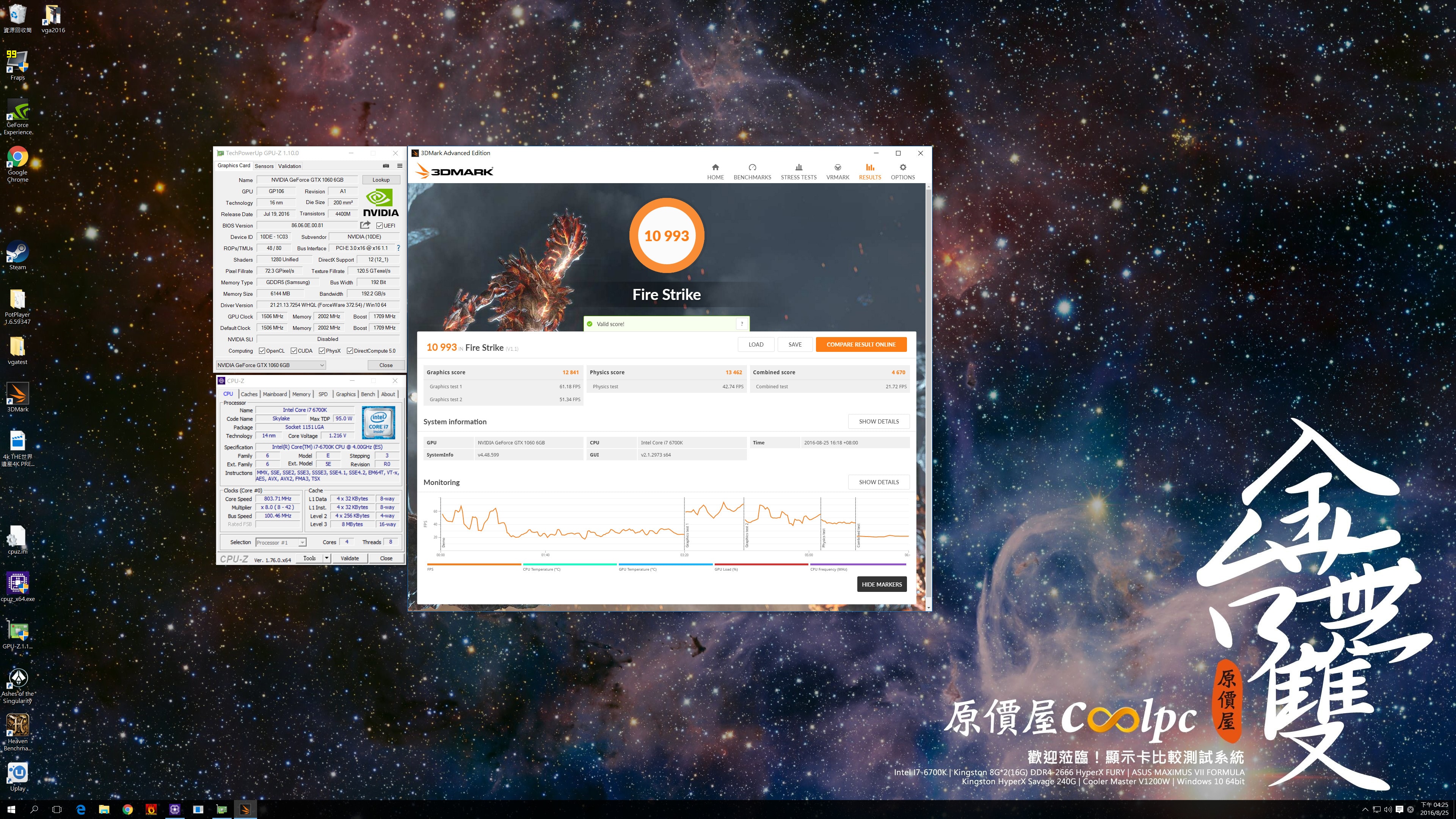Switch to Validation tab in GPU-Z
1456x819 pixels.
pos(289,166)
